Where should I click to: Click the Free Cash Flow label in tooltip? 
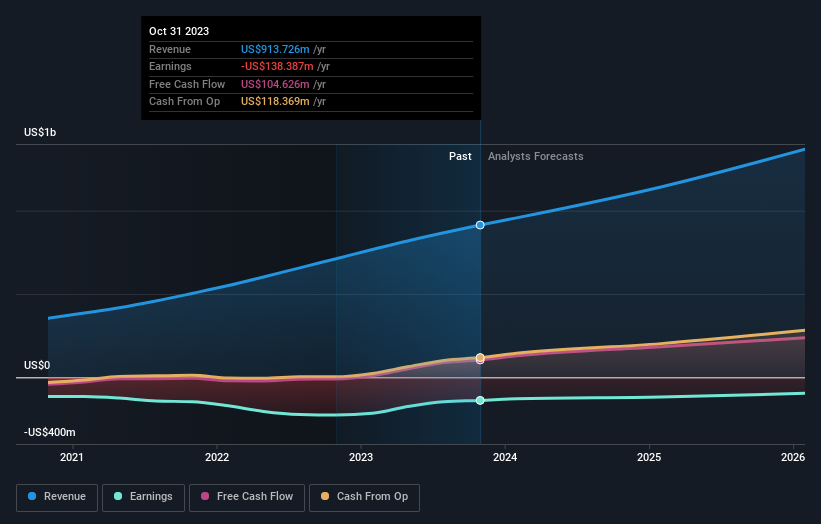pos(187,84)
